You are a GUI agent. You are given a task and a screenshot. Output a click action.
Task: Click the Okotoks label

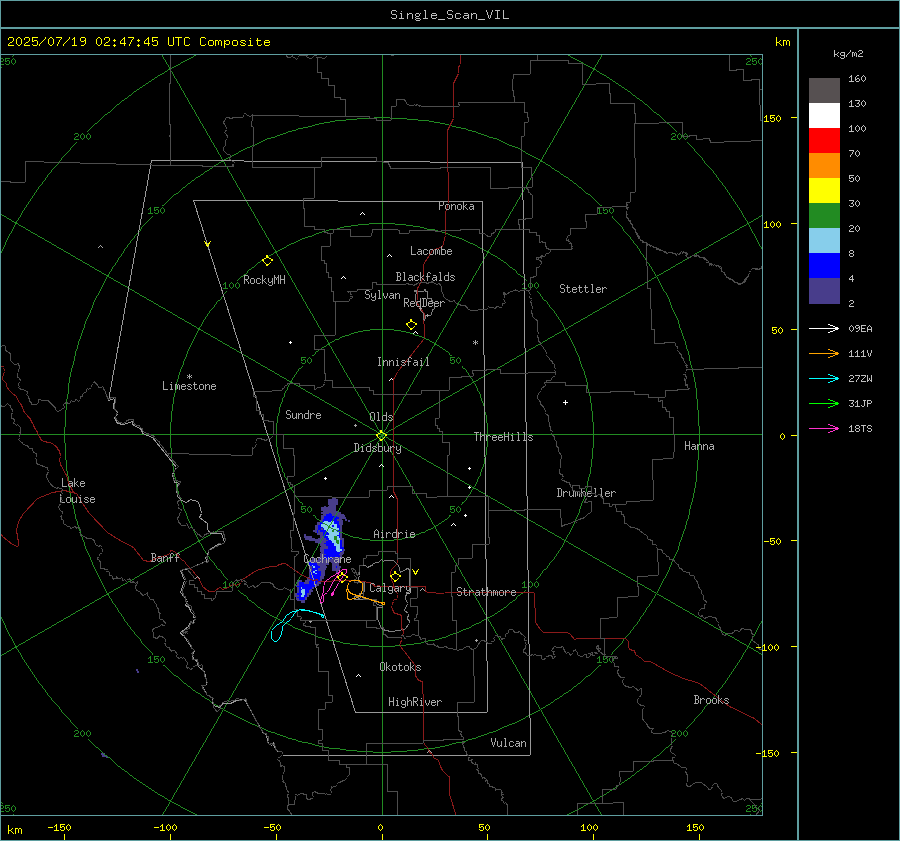pos(400,667)
